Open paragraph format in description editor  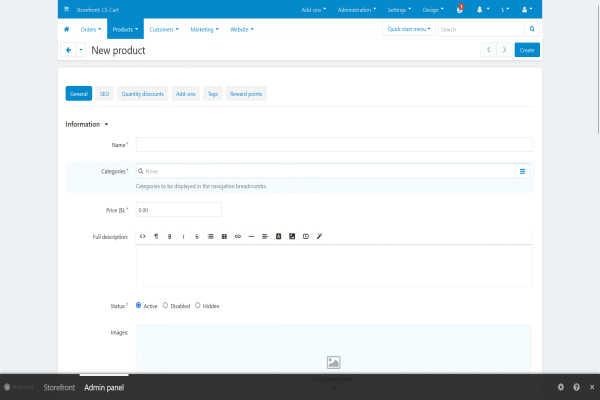click(156, 237)
